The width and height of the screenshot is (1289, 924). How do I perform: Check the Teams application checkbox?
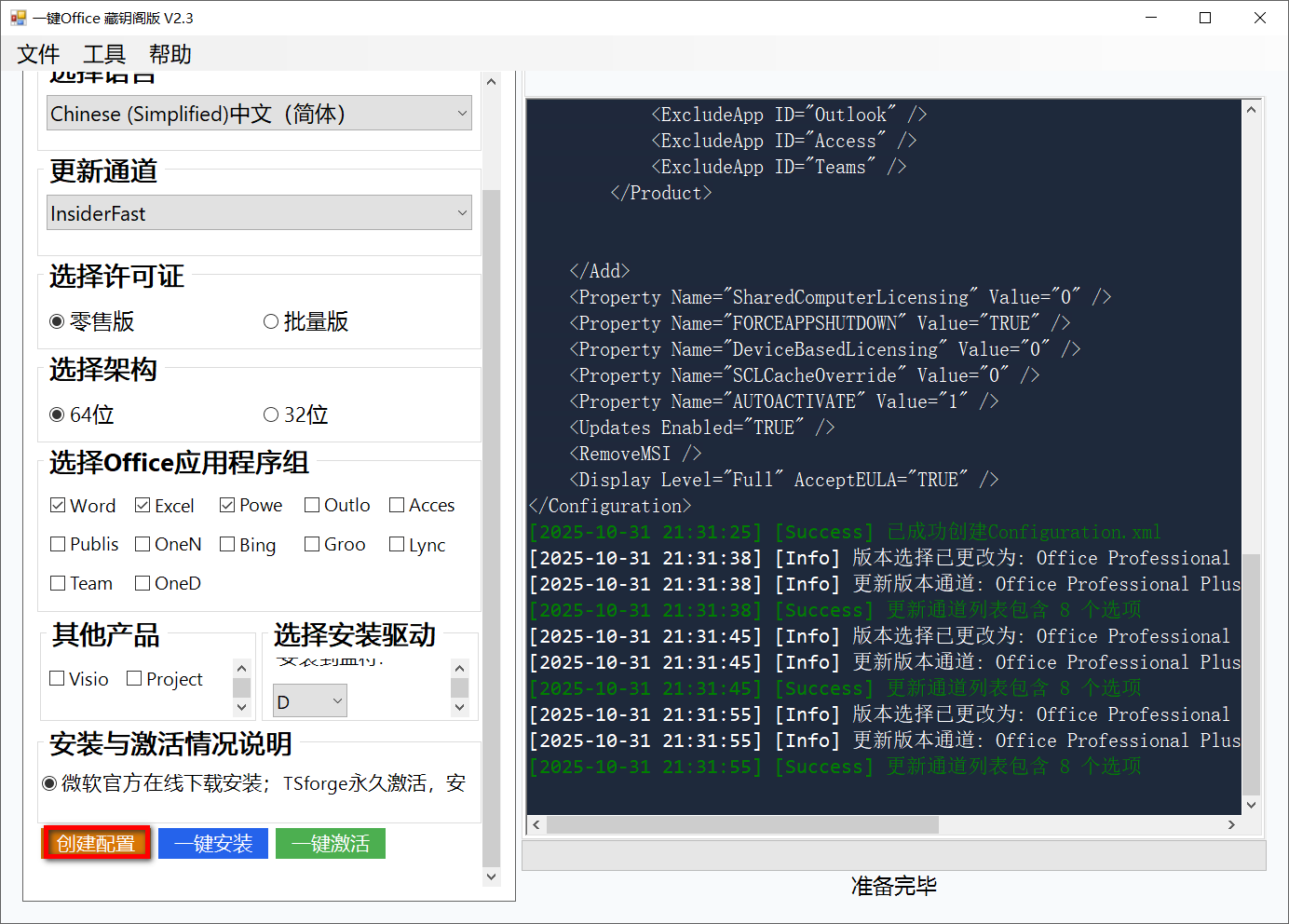(56, 583)
